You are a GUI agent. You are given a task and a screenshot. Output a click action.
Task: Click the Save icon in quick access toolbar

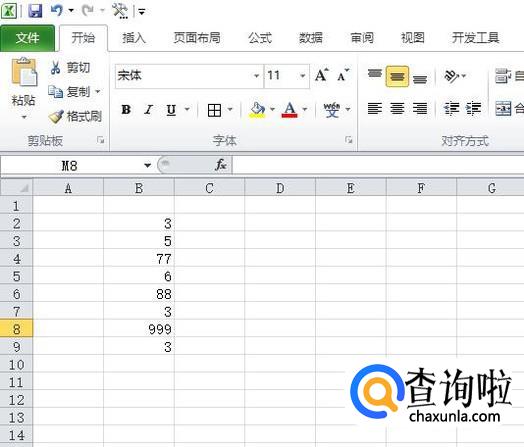35,10
